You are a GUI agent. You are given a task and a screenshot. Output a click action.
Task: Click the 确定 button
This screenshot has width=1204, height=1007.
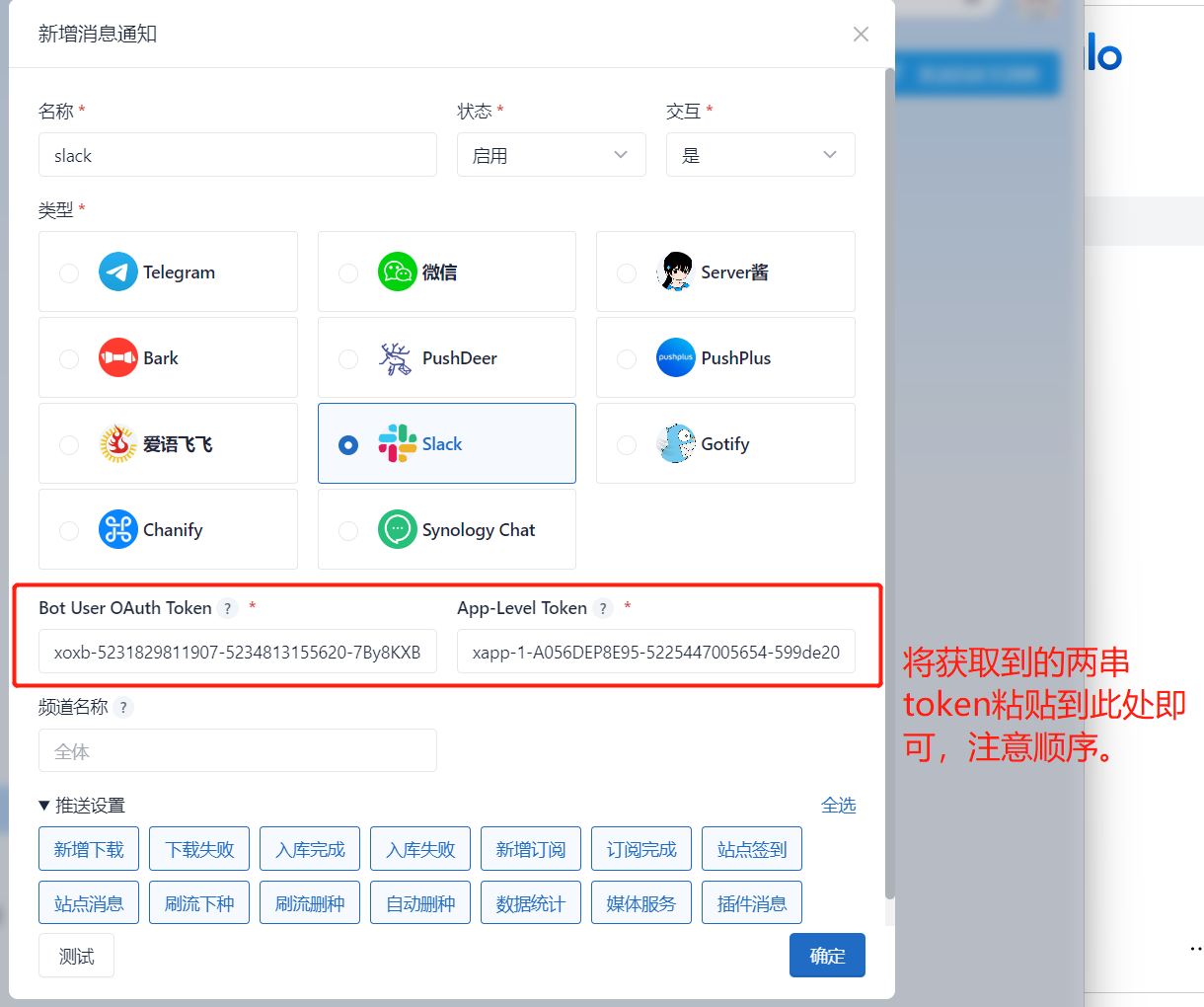[x=827, y=956]
